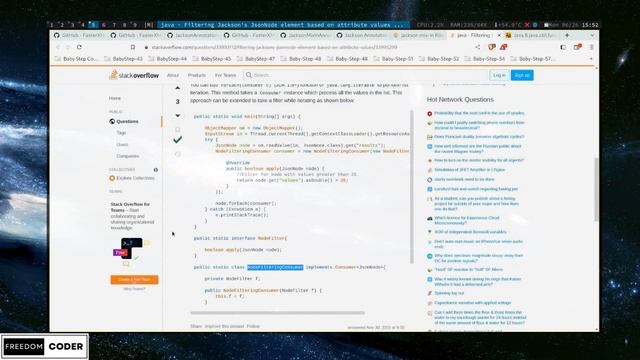Open the browser main menu icon
The width and height of the screenshot is (640, 360).
coord(591,47)
